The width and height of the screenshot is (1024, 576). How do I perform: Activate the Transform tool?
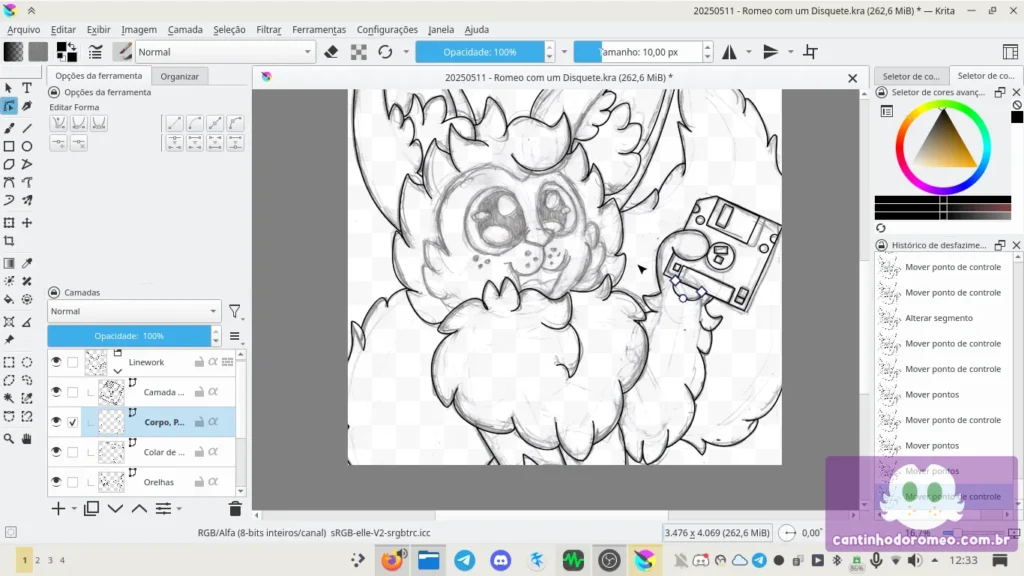click(x=9, y=223)
